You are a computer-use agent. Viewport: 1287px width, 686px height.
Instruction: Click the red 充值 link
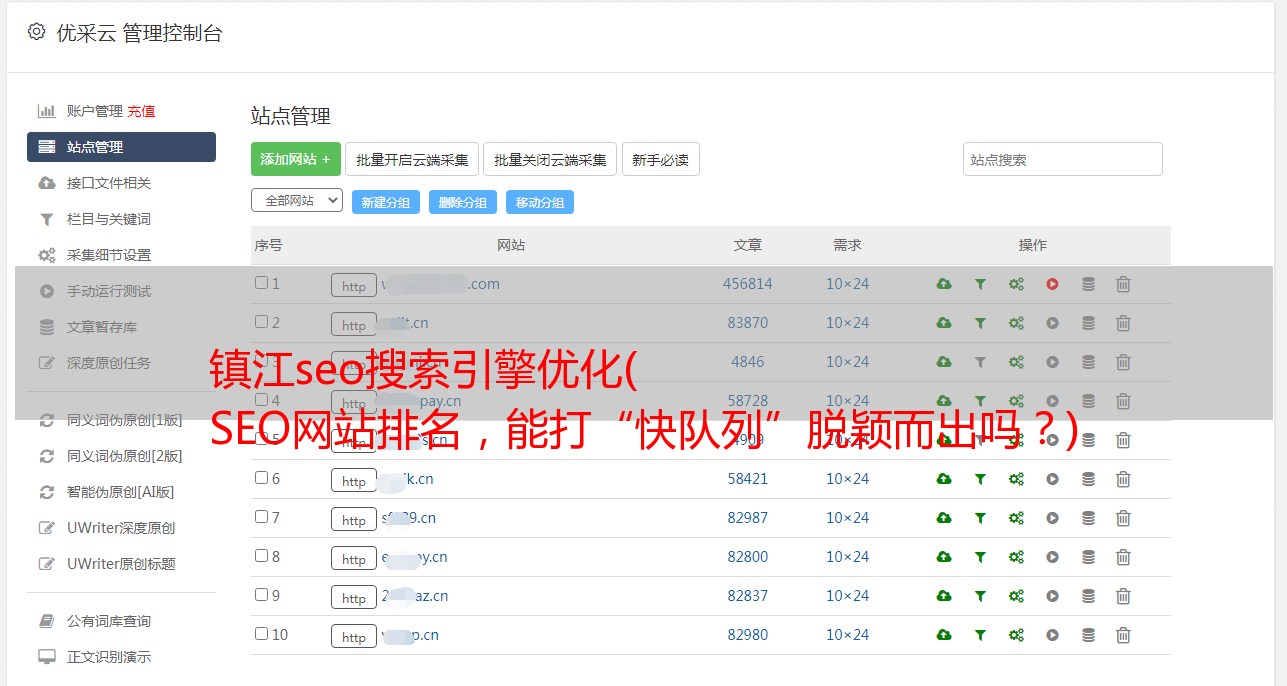141,111
